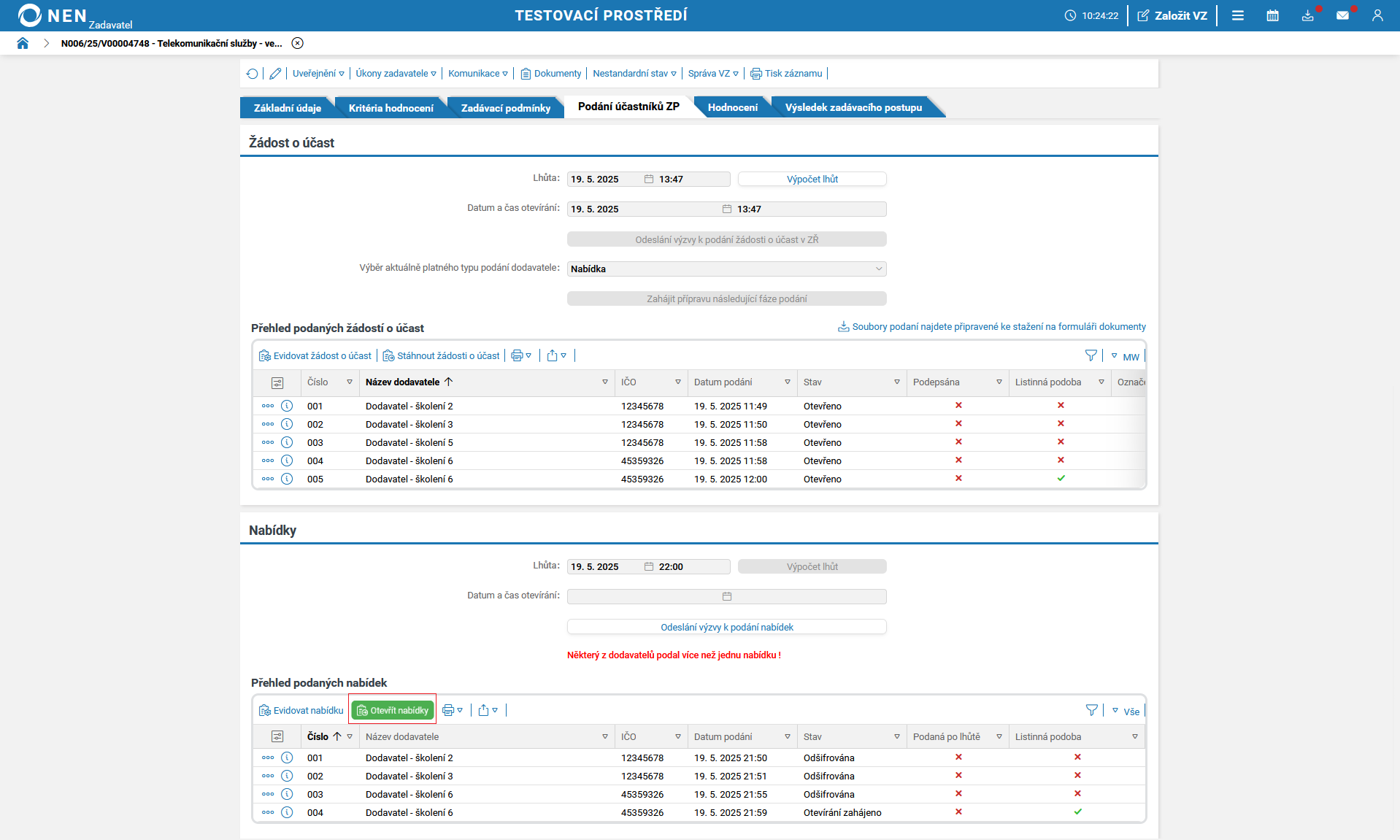Expand the Uveřejnění dropdown menu
The width and height of the screenshot is (1400, 840).
point(318,74)
